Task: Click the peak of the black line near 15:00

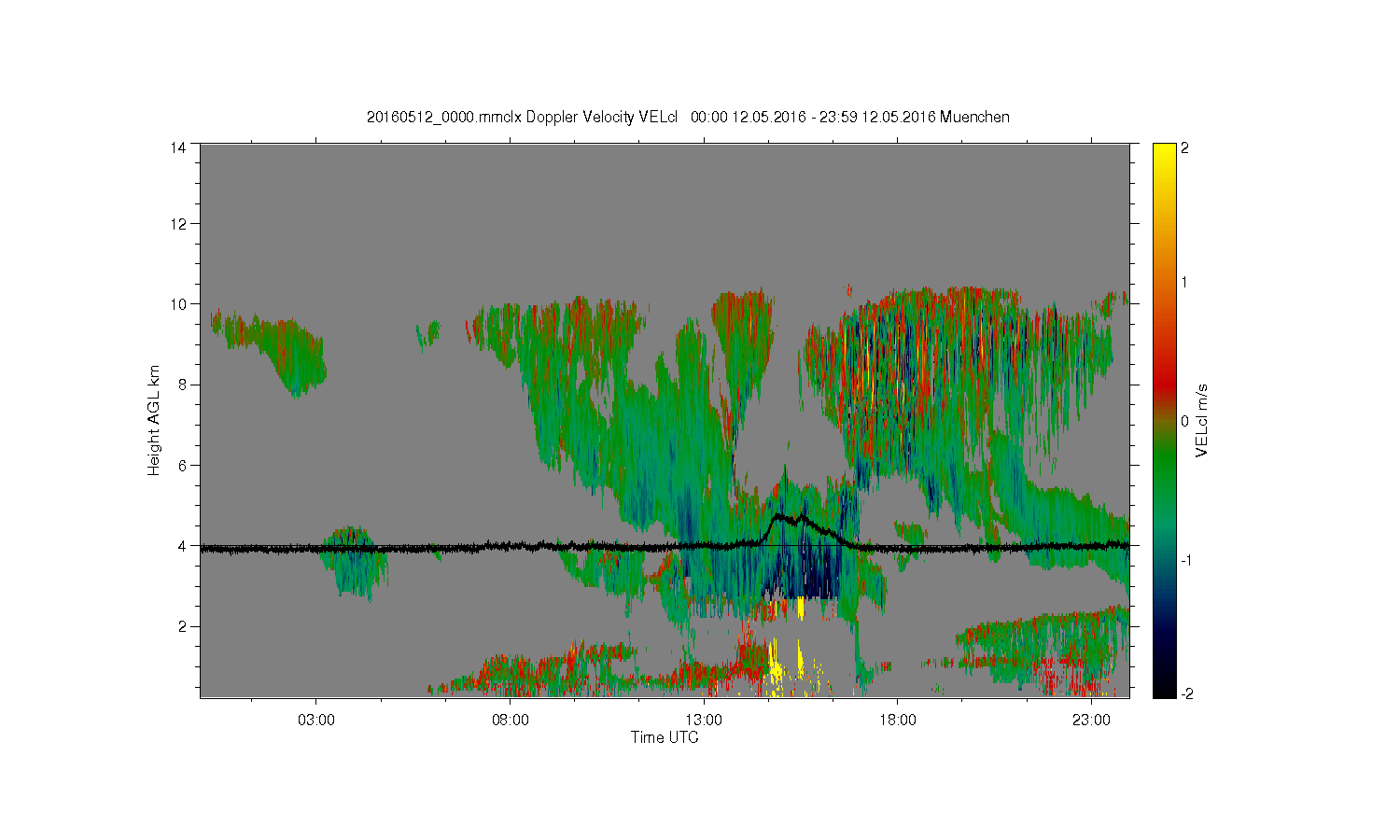Action: tap(779, 514)
